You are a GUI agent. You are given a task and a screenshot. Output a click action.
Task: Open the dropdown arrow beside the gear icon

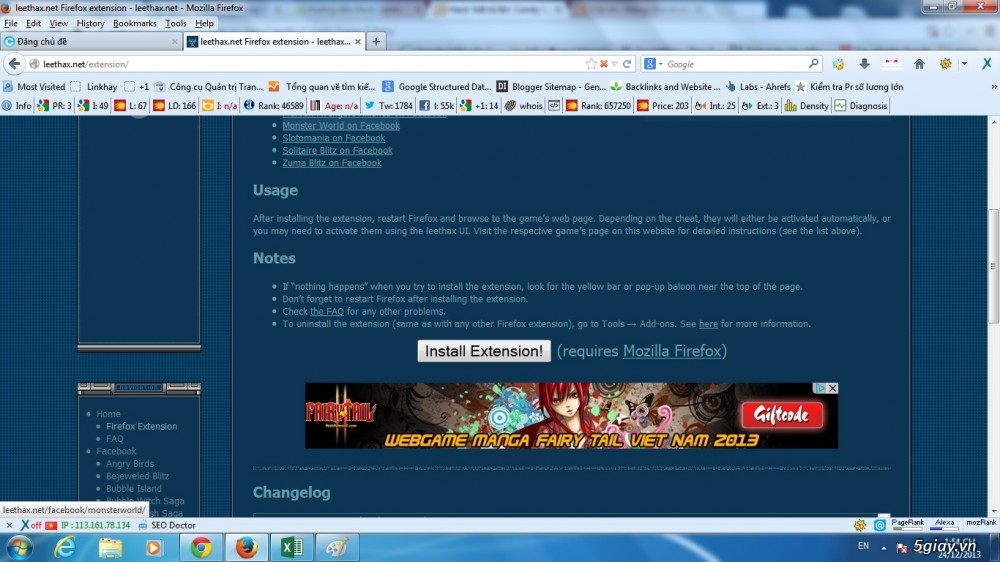pos(964,64)
